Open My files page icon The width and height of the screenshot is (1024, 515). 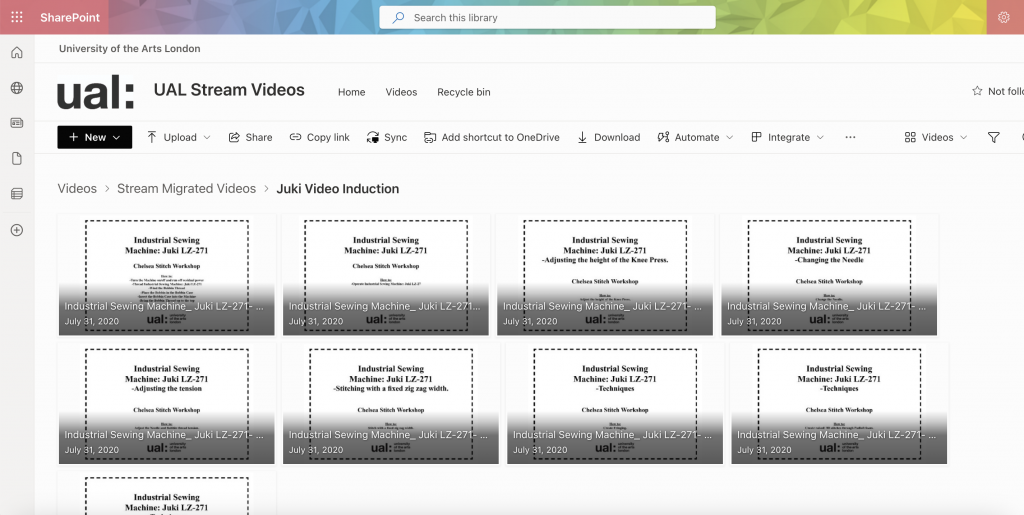[17, 159]
